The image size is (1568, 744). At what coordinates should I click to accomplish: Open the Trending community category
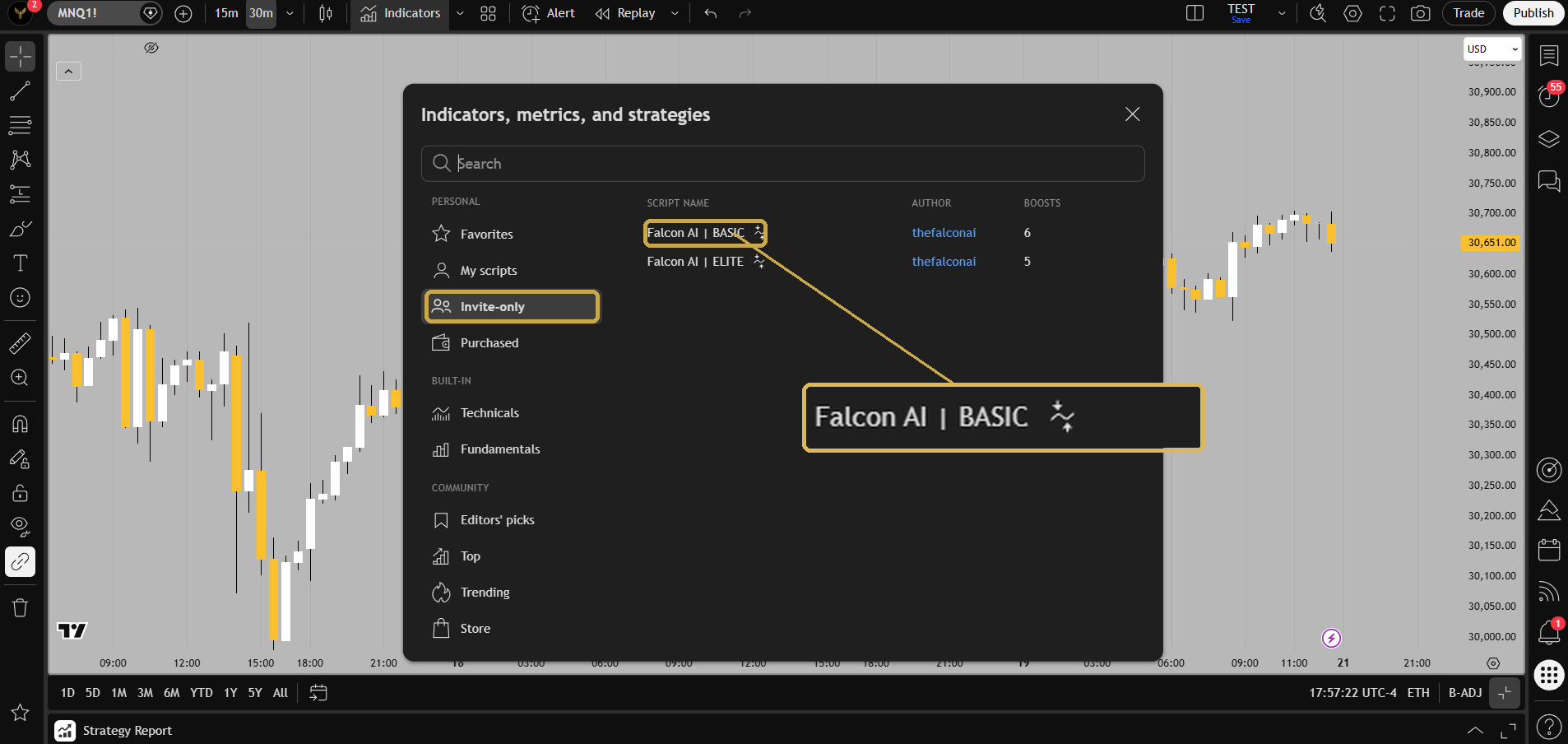(x=511, y=592)
